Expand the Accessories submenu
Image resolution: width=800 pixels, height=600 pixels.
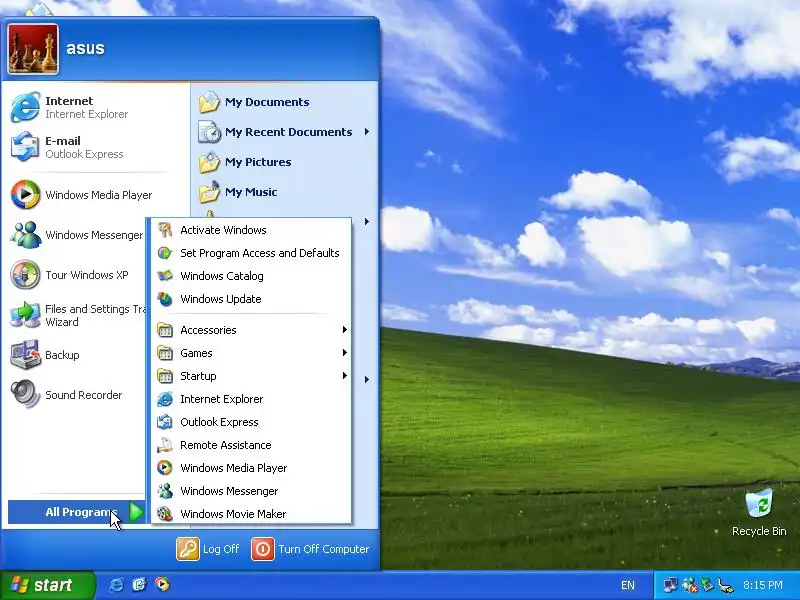pos(251,330)
